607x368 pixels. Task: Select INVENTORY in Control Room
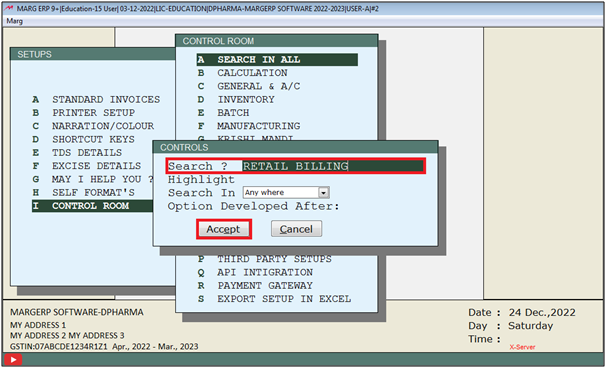tap(245, 99)
